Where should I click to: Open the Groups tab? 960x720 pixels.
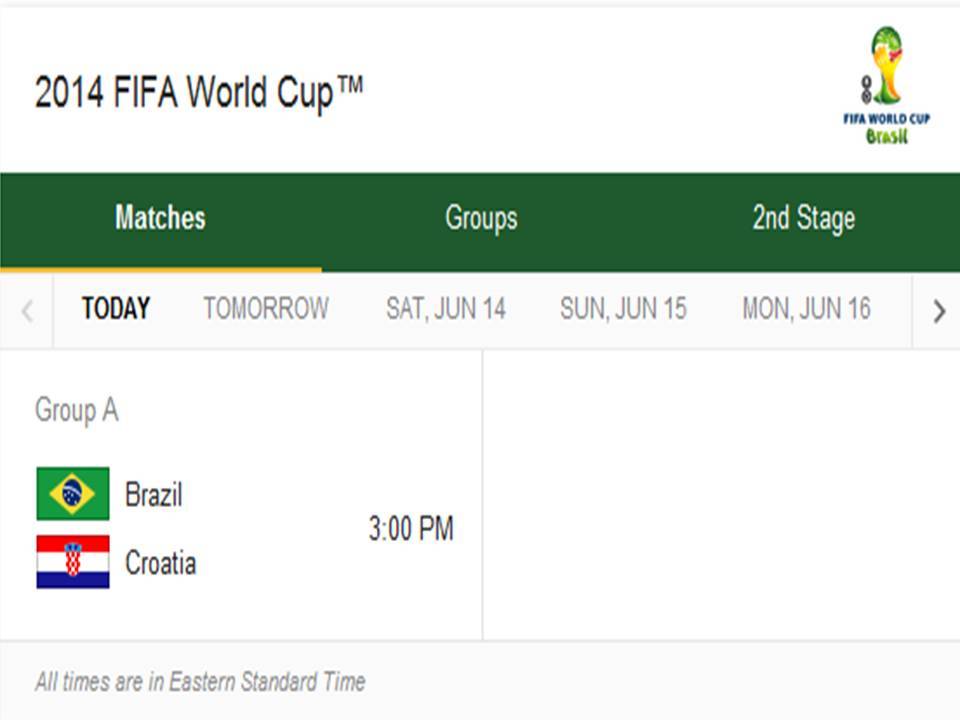(481, 219)
